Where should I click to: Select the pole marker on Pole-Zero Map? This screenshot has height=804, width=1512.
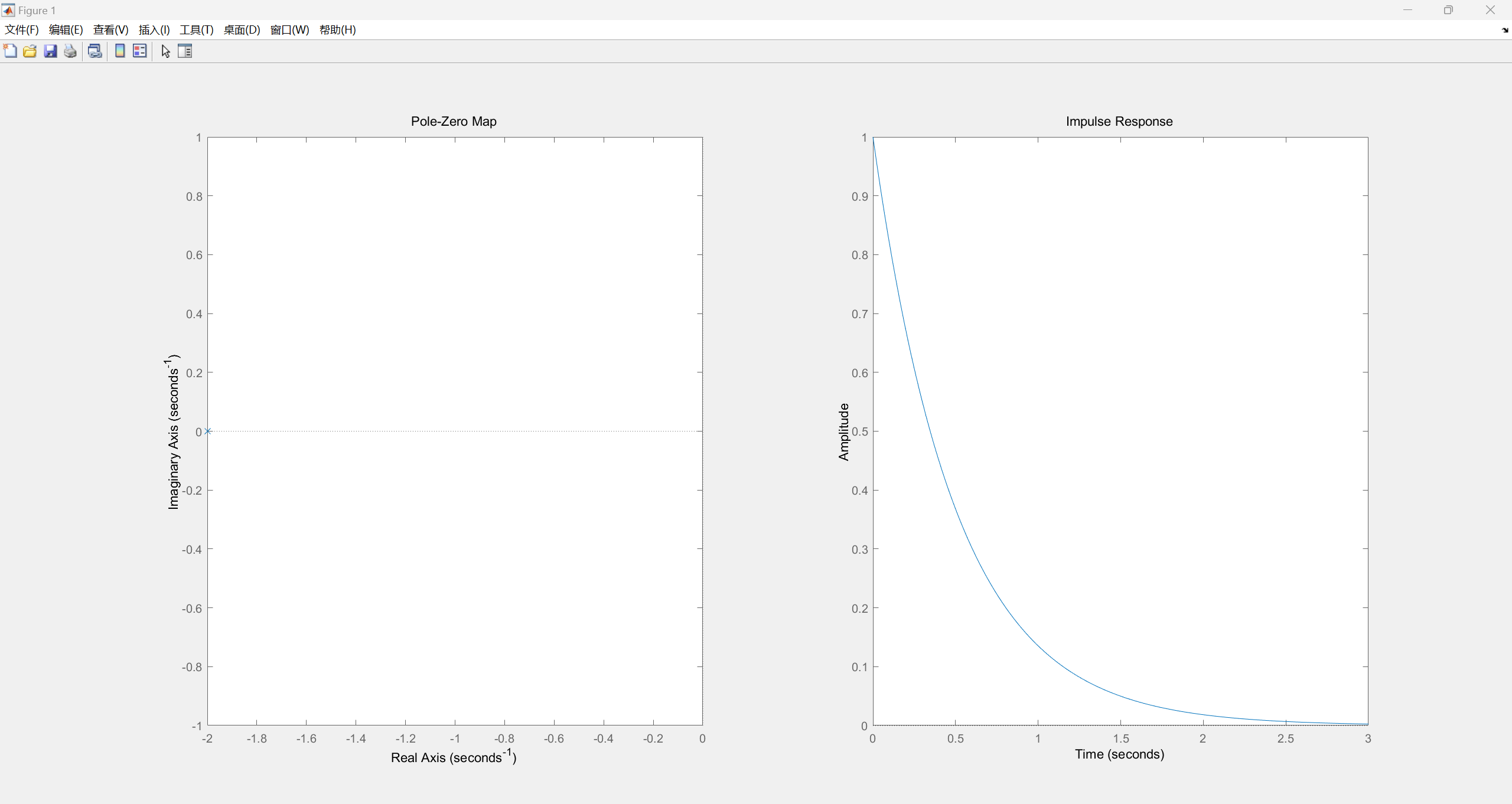click(208, 432)
